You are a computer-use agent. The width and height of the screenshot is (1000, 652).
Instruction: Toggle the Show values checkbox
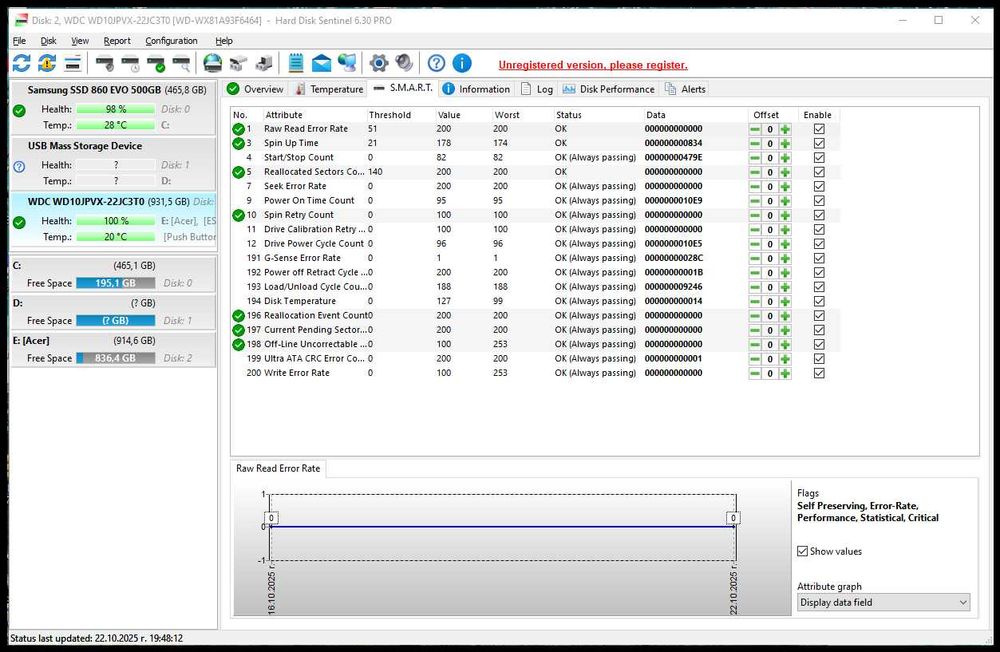pyautogui.click(x=803, y=551)
